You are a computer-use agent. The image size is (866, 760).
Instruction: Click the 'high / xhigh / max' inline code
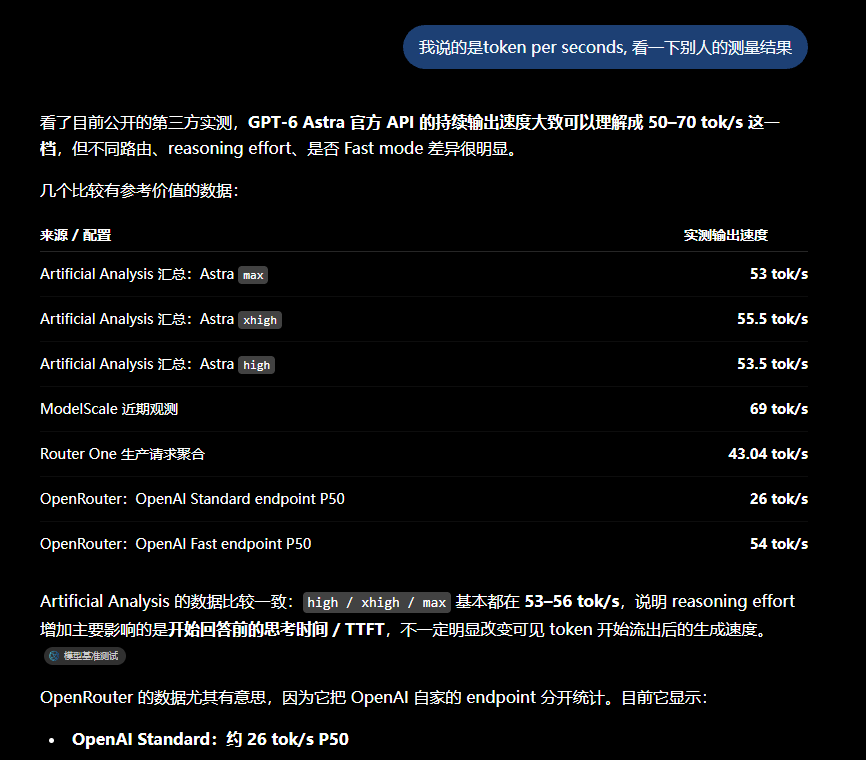pyautogui.click(x=377, y=603)
